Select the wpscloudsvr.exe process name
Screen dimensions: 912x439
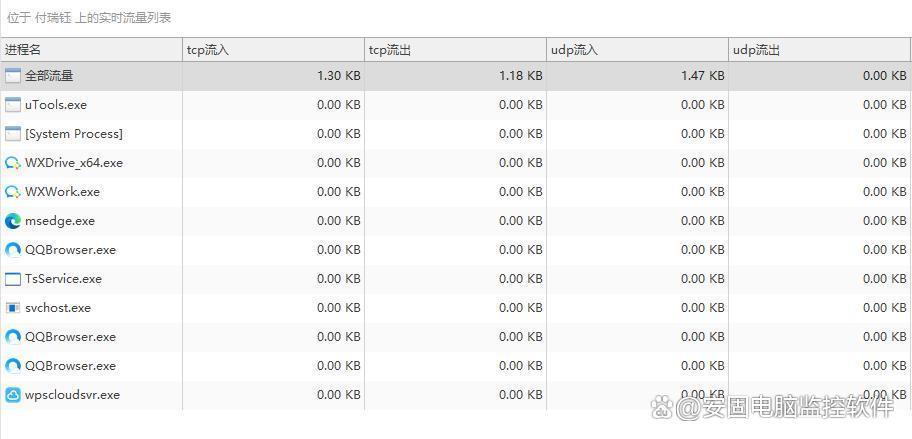point(73,395)
